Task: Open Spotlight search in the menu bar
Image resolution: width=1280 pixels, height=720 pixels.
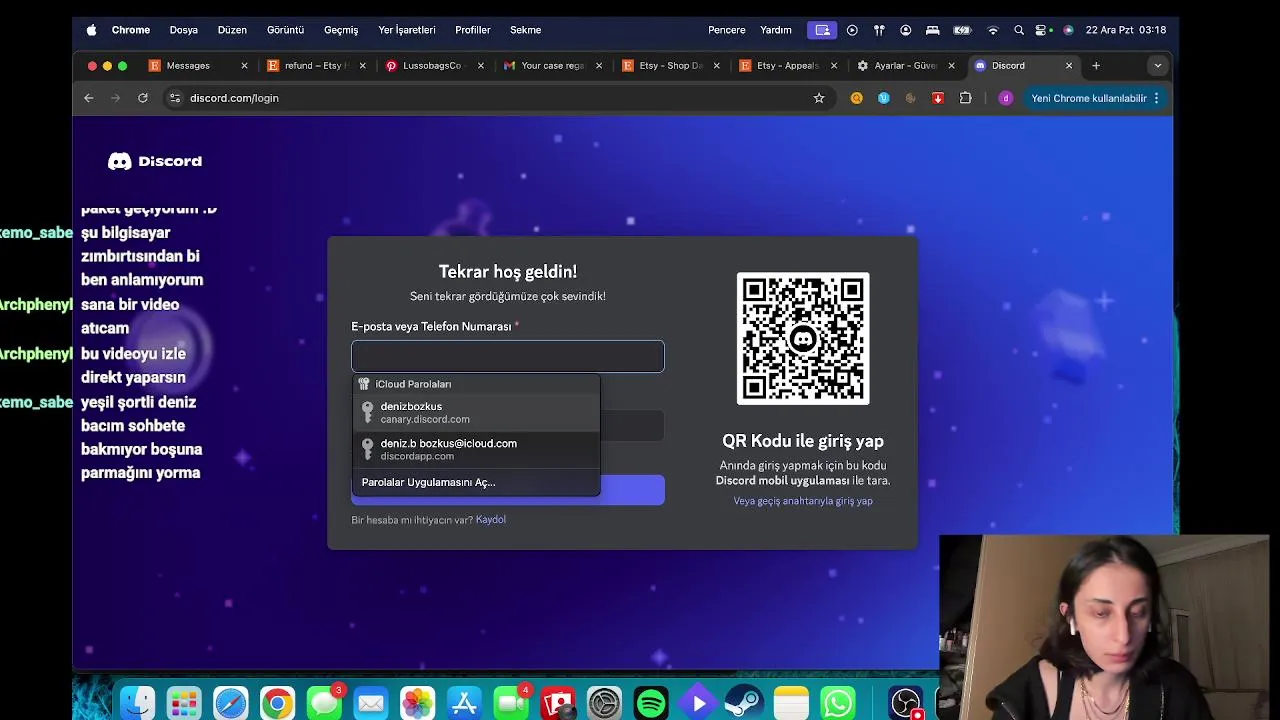Action: pos(1019,30)
